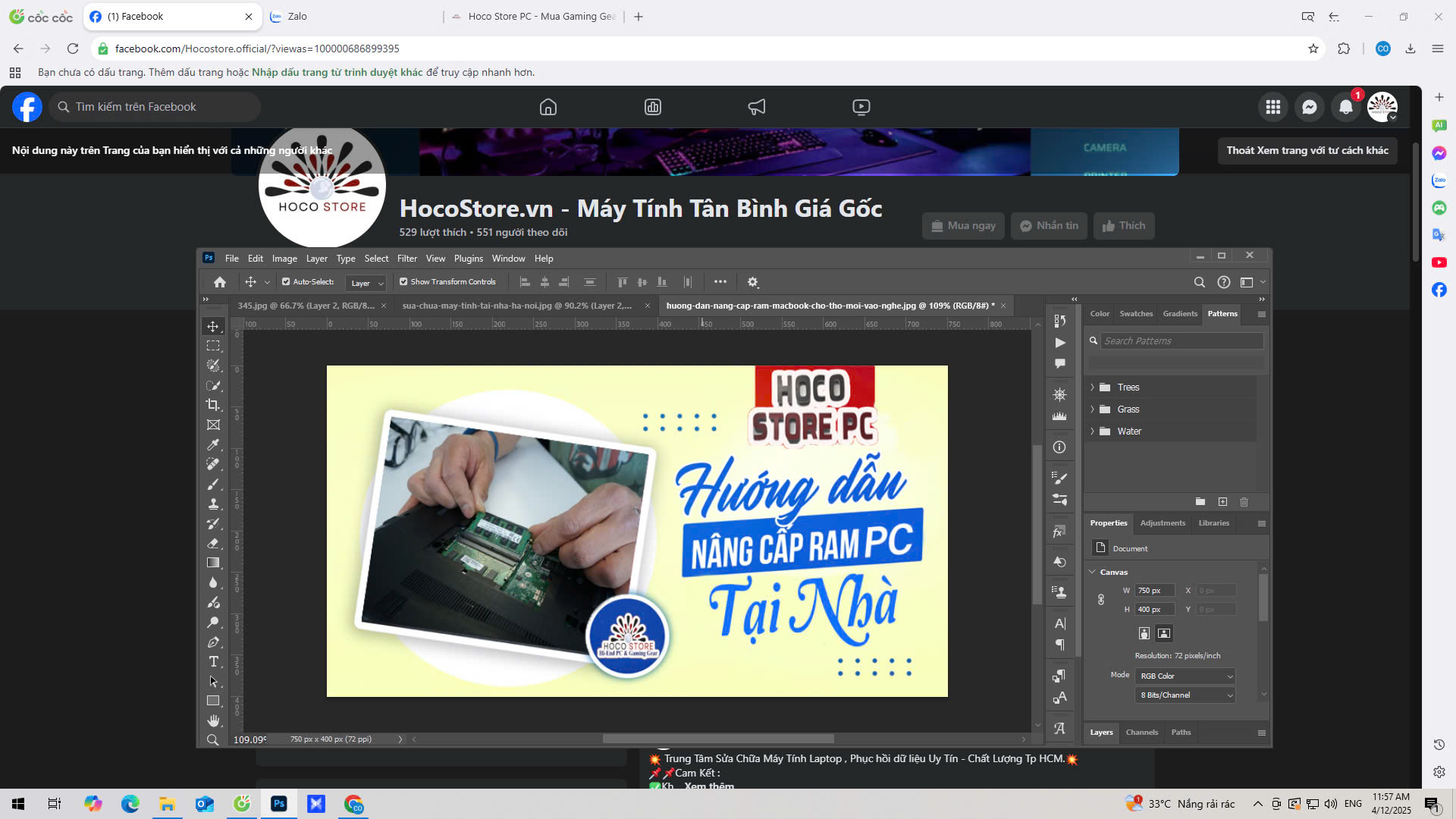Image resolution: width=1456 pixels, height=819 pixels.
Task: Open Photoshop from Windows taskbar
Action: click(x=278, y=804)
